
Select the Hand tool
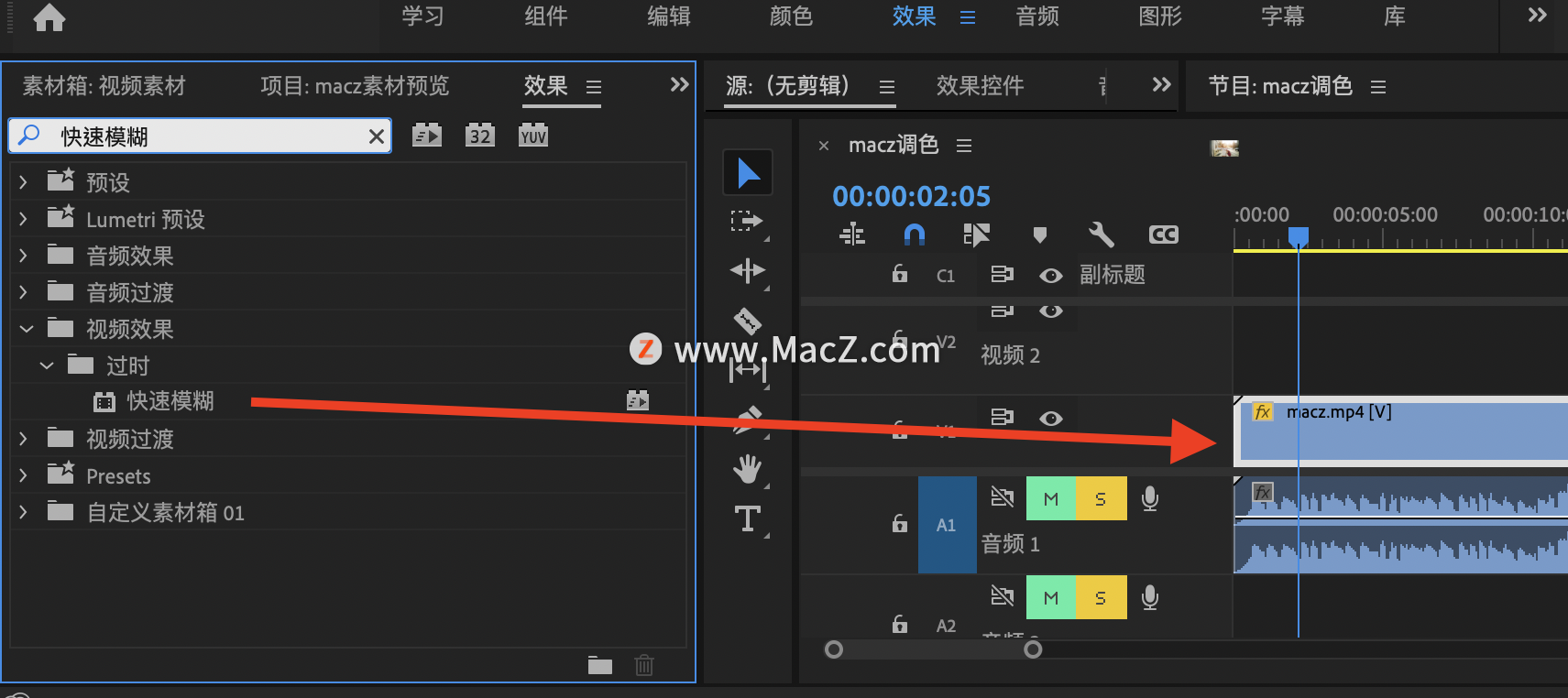click(748, 469)
